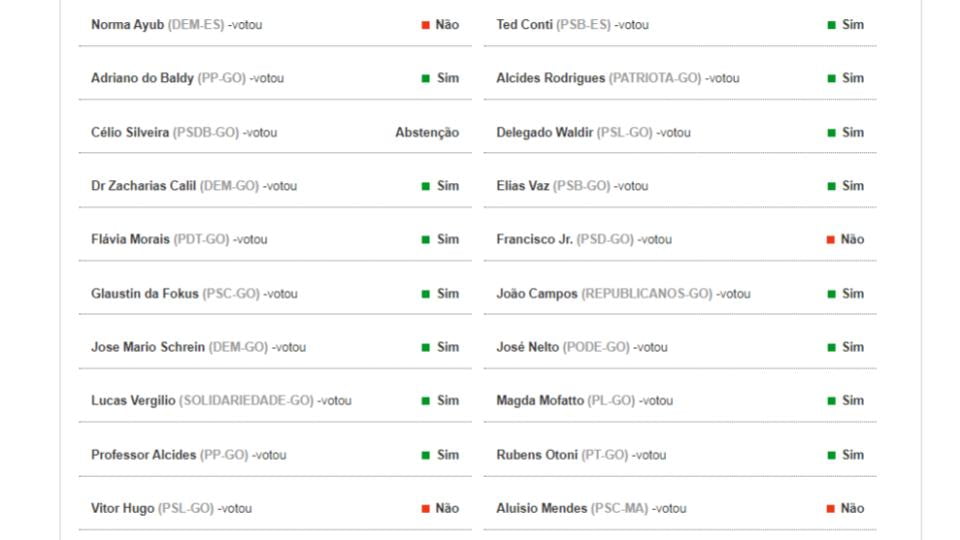960x540 pixels.
Task: Click the name José Nelto
Action: point(527,347)
